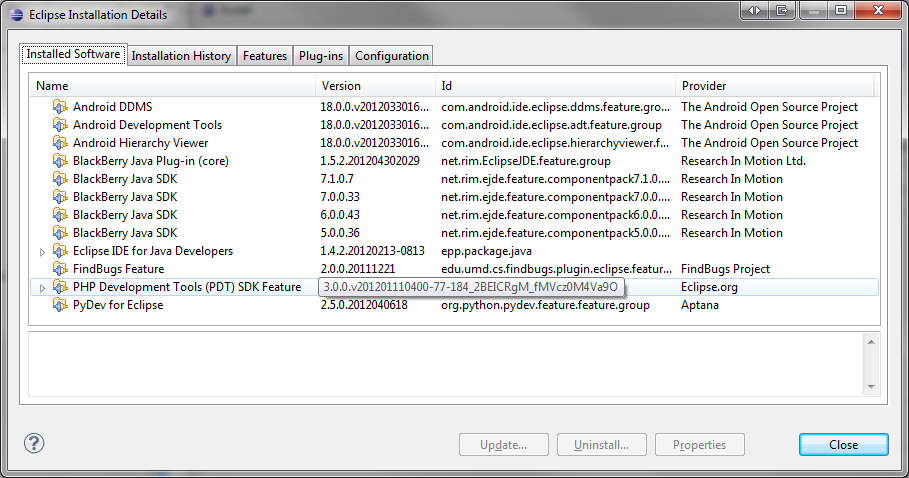Click the empty description text area
The height and width of the screenshot is (478, 909).
coord(446,364)
